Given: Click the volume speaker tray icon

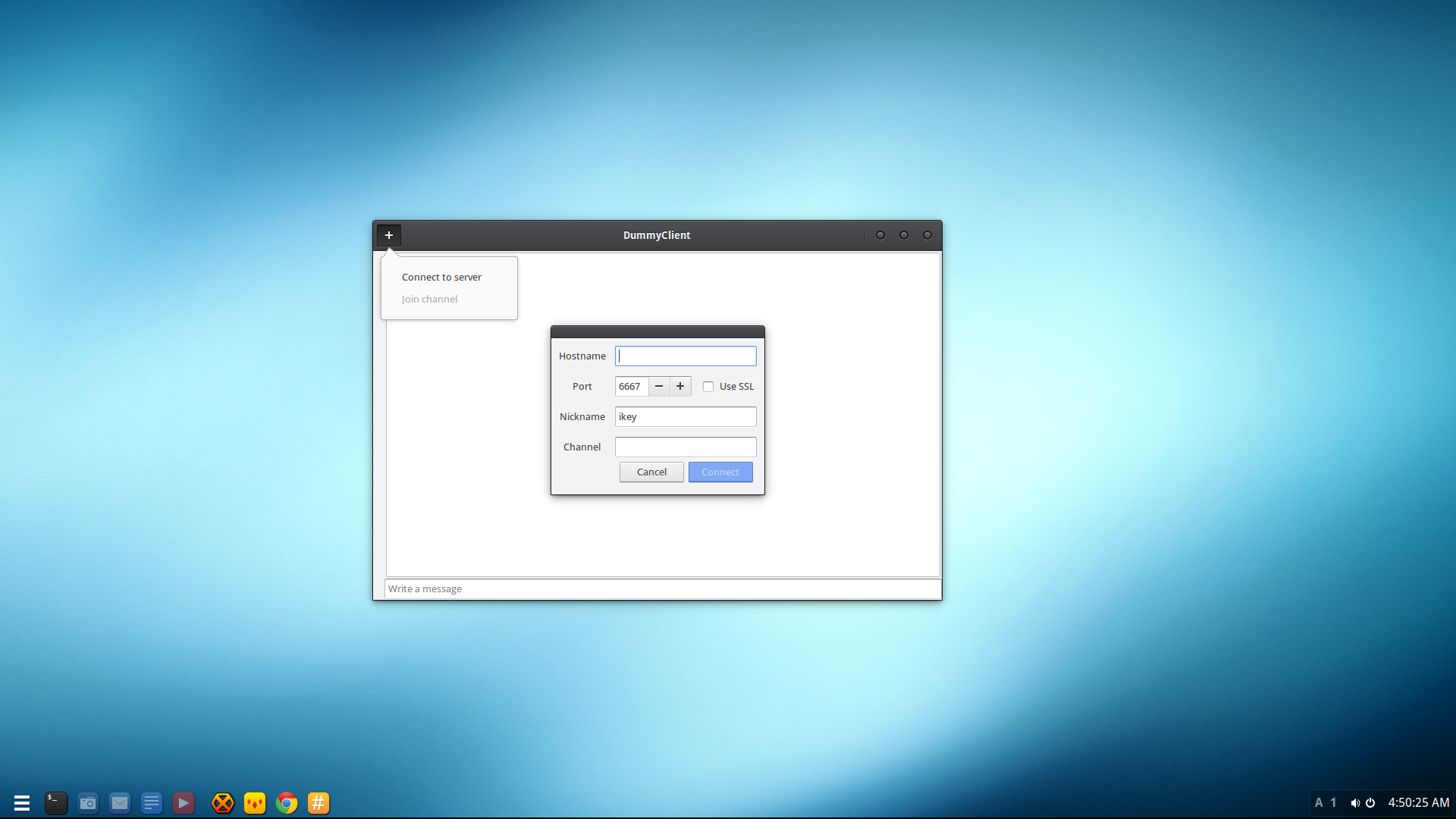Looking at the screenshot, I should pos(1355,802).
